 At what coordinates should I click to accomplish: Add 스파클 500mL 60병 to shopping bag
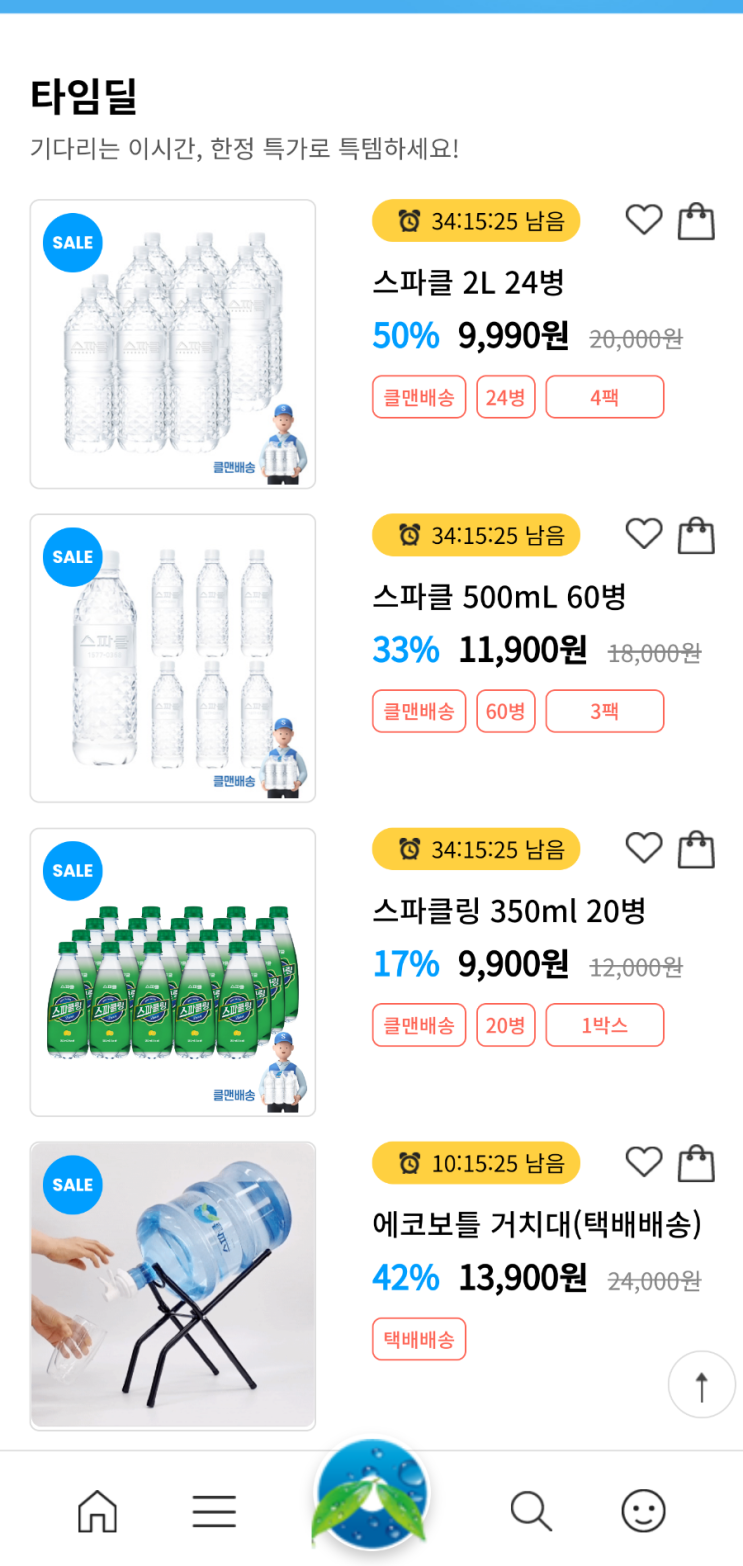pyautogui.click(x=697, y=535)
